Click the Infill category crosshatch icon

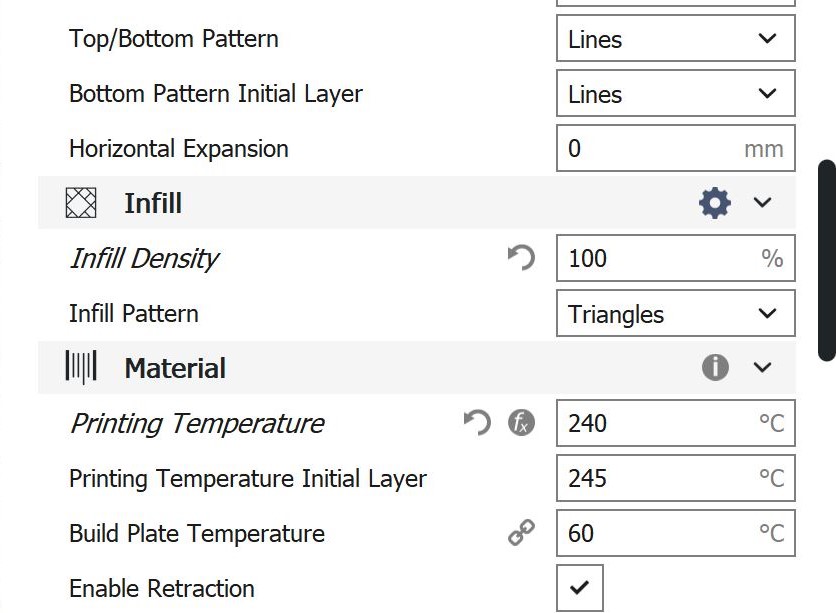tap(81, 204)
